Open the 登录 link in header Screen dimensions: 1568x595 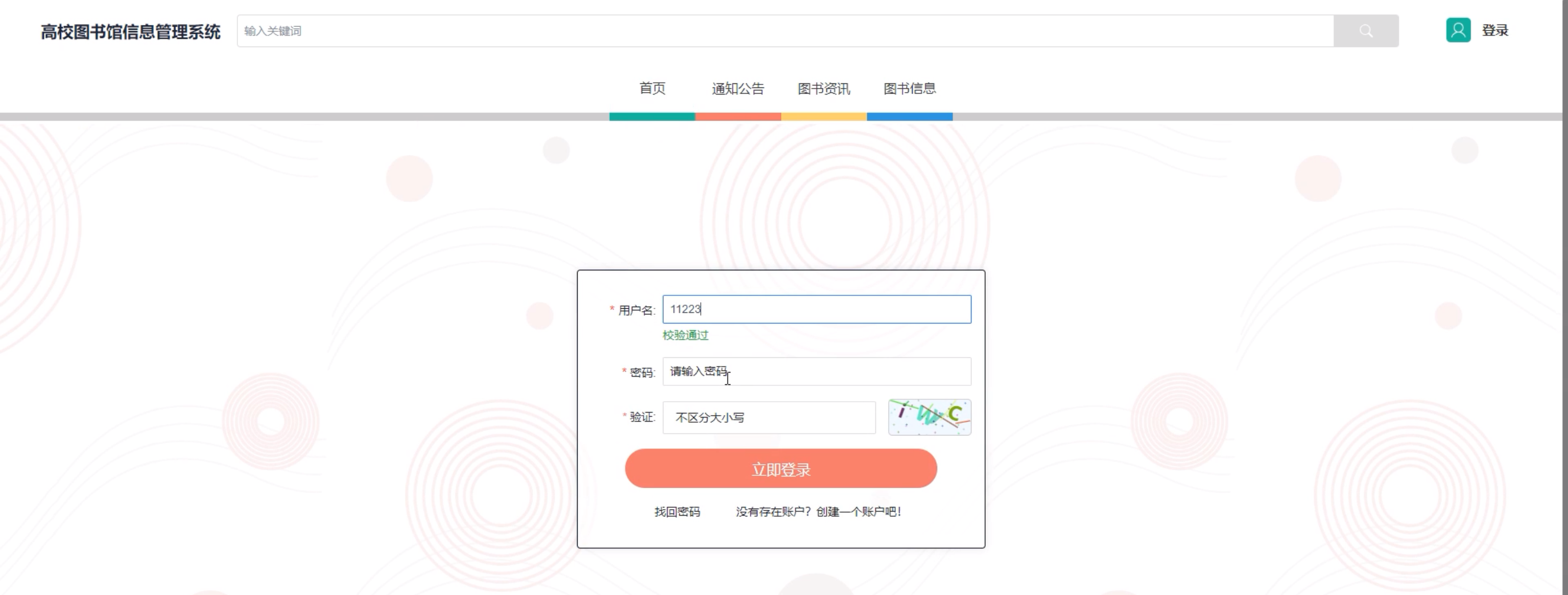point(1494,31)
